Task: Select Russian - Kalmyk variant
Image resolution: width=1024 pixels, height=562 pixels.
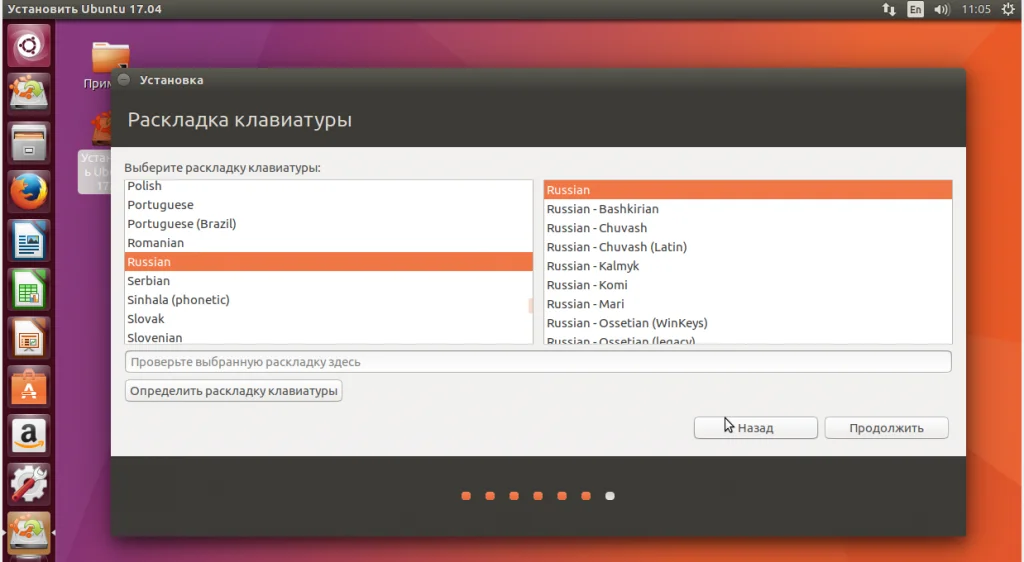Action: pos(748,266)
